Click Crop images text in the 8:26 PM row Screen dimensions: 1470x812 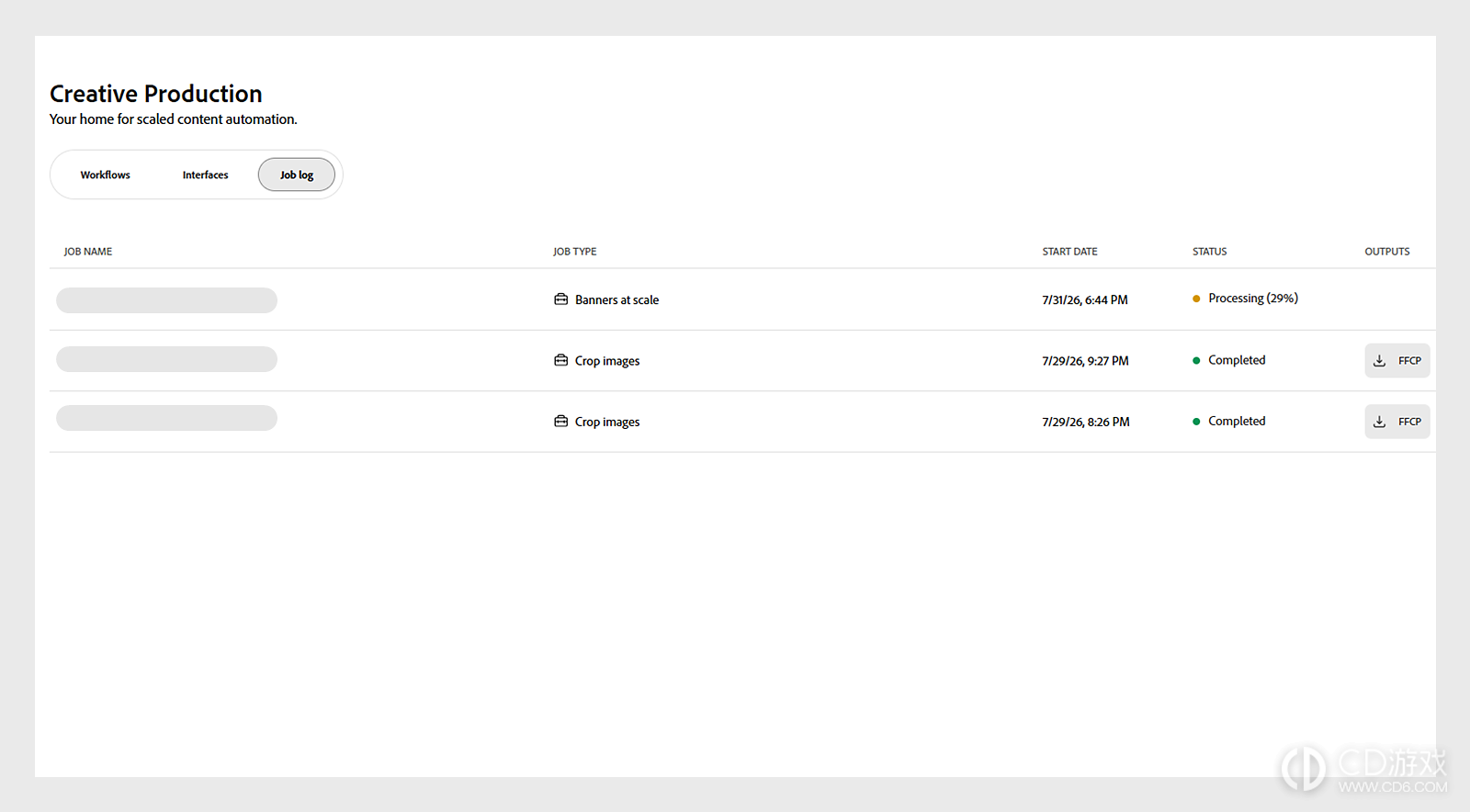(x=607, y=422)
